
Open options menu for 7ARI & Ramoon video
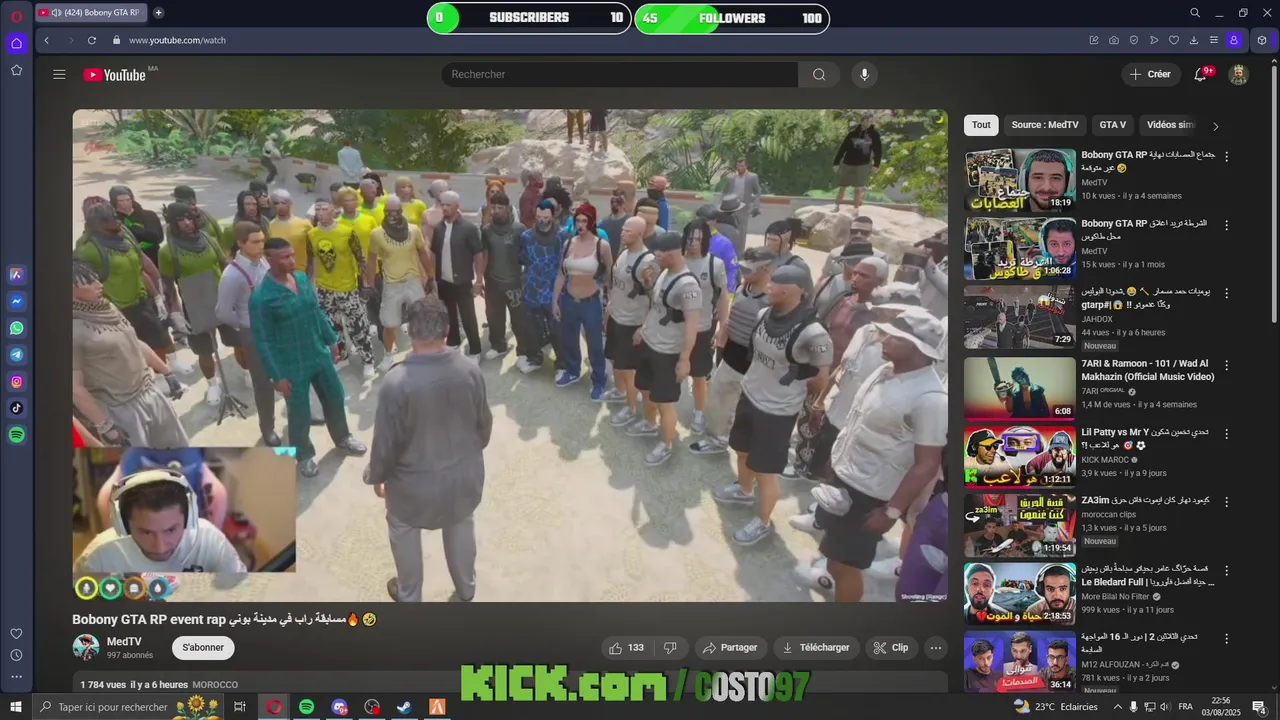coord(1227,365)
